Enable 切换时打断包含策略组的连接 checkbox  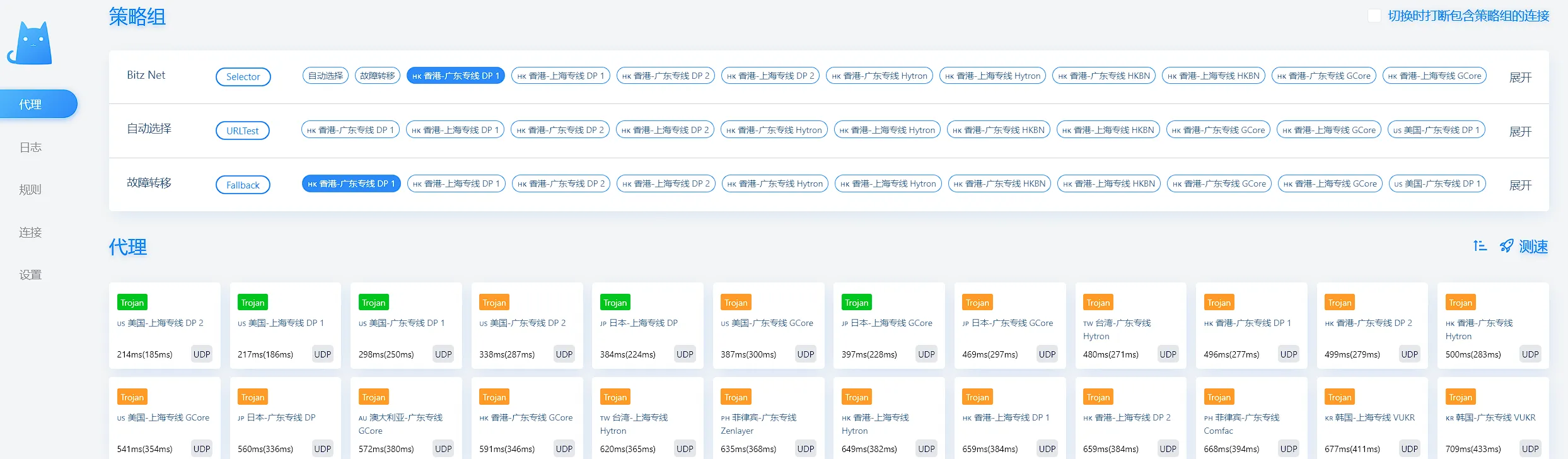1374,16
